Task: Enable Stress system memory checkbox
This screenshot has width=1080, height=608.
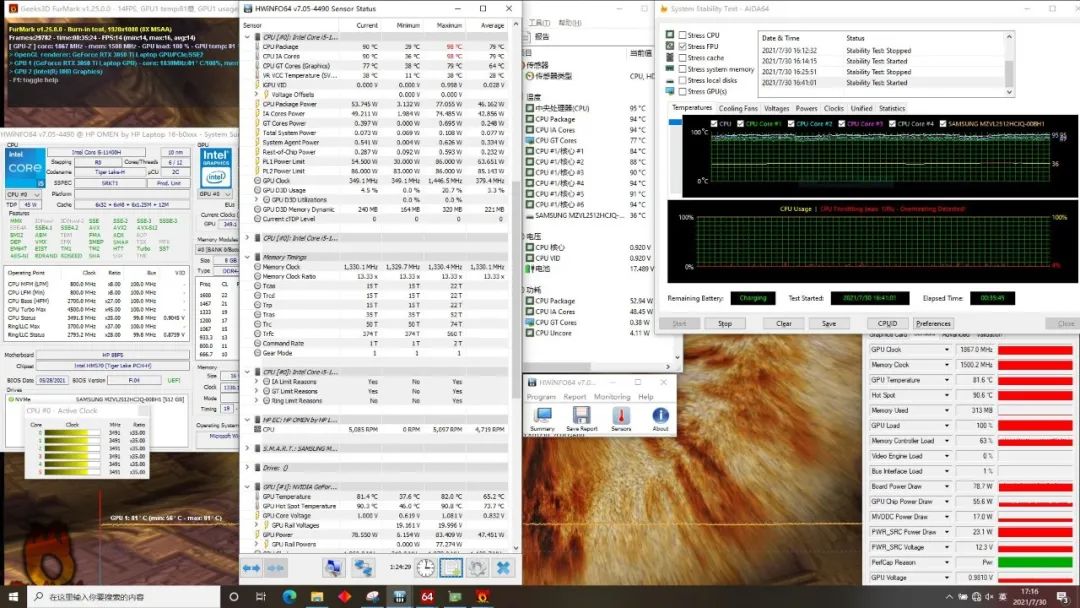Action: [682, 69]
